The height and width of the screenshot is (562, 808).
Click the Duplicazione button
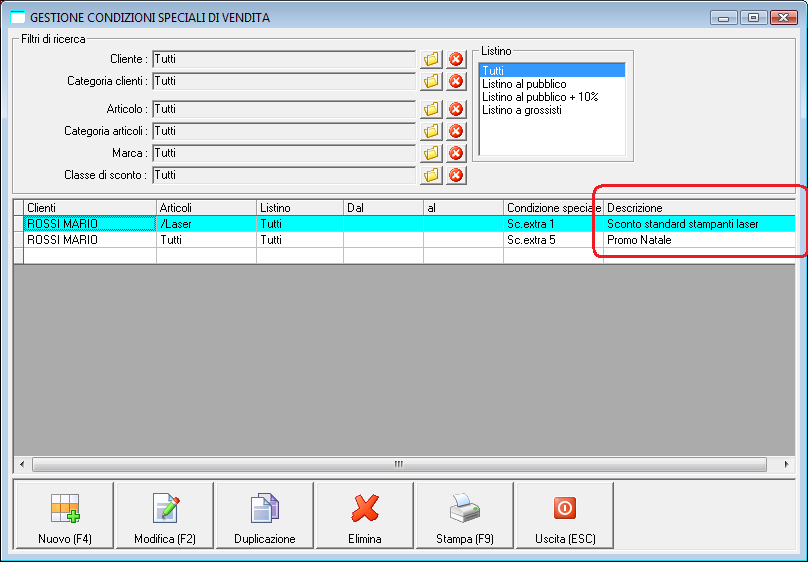click(265, 516)
